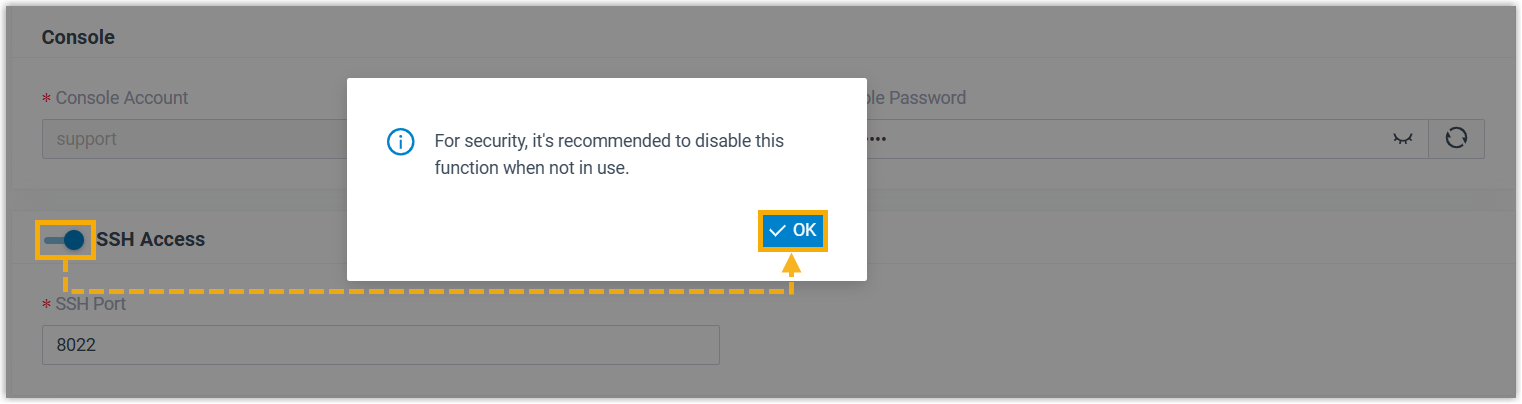The height and width of the screenshot is (404, 1522).
Task: Toggle the SSH Access switch
Action: (x=65, y=240)
